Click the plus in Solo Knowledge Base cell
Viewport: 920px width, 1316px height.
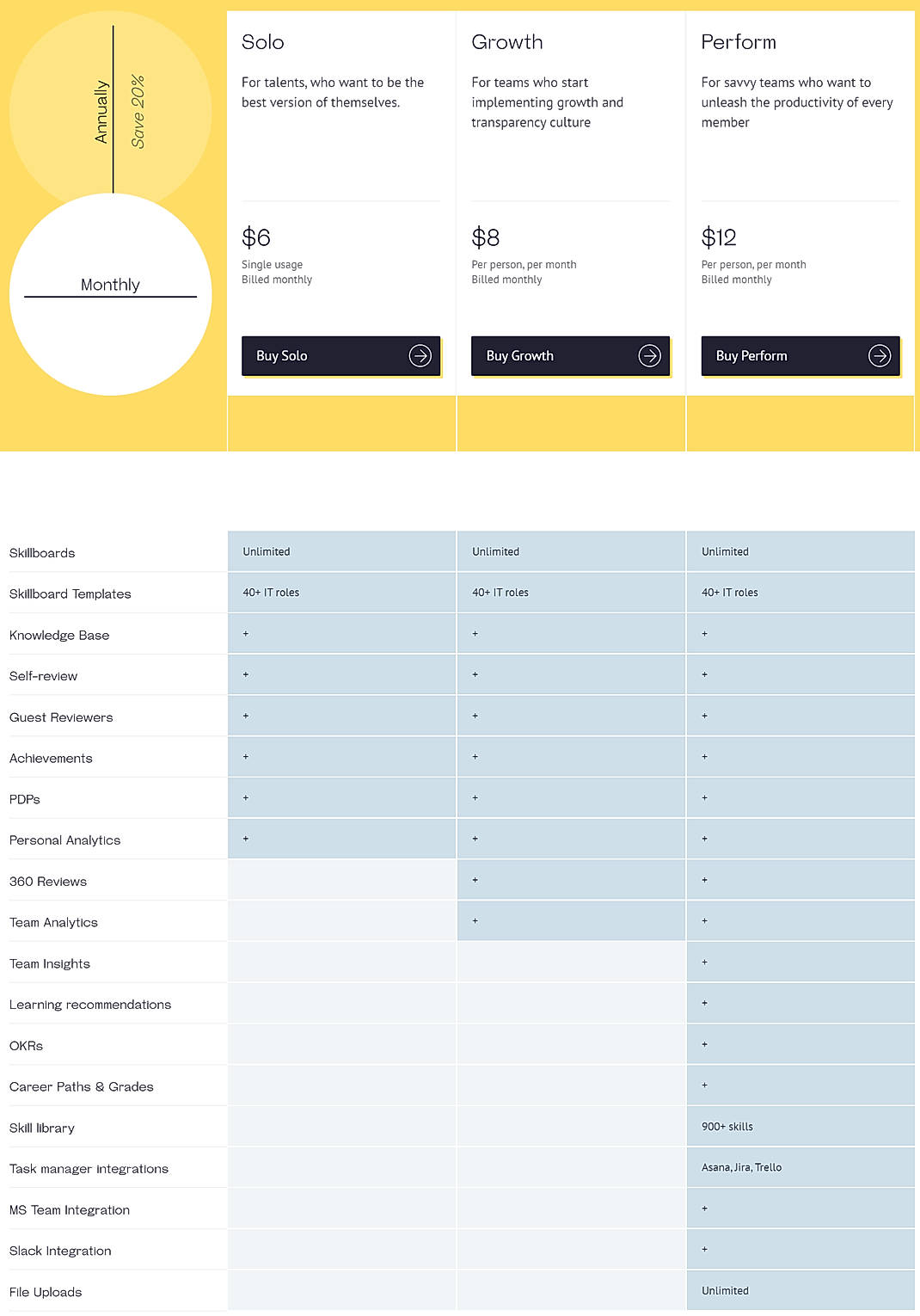pyautogui.click(x=246, y=634)
